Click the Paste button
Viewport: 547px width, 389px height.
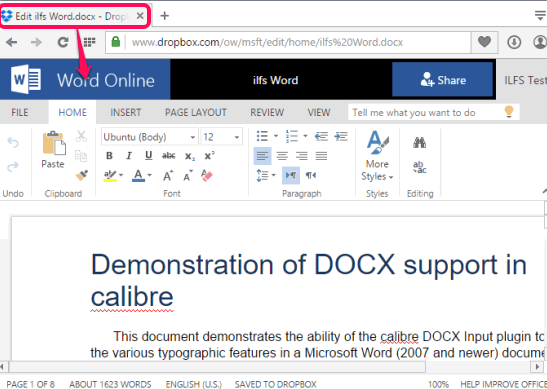(53, 150)
